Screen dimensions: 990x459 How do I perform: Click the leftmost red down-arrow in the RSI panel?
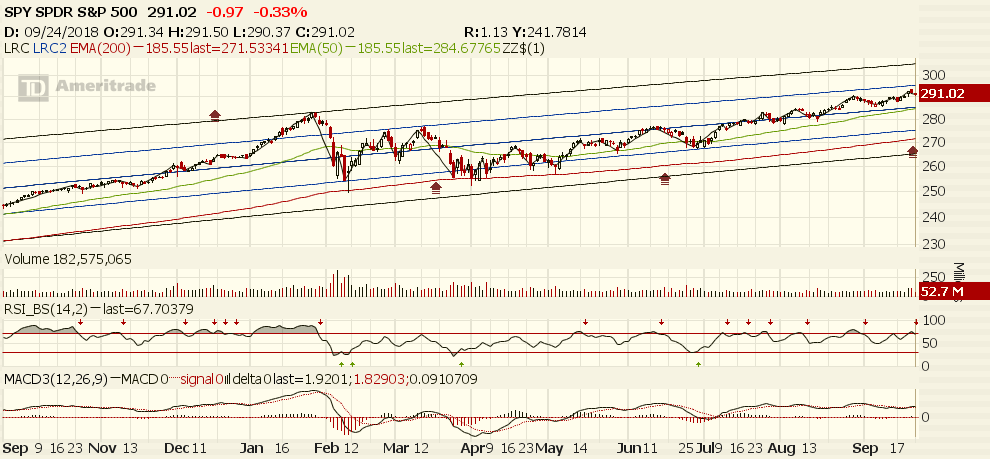pyautogui.click(x=79, y=322)
